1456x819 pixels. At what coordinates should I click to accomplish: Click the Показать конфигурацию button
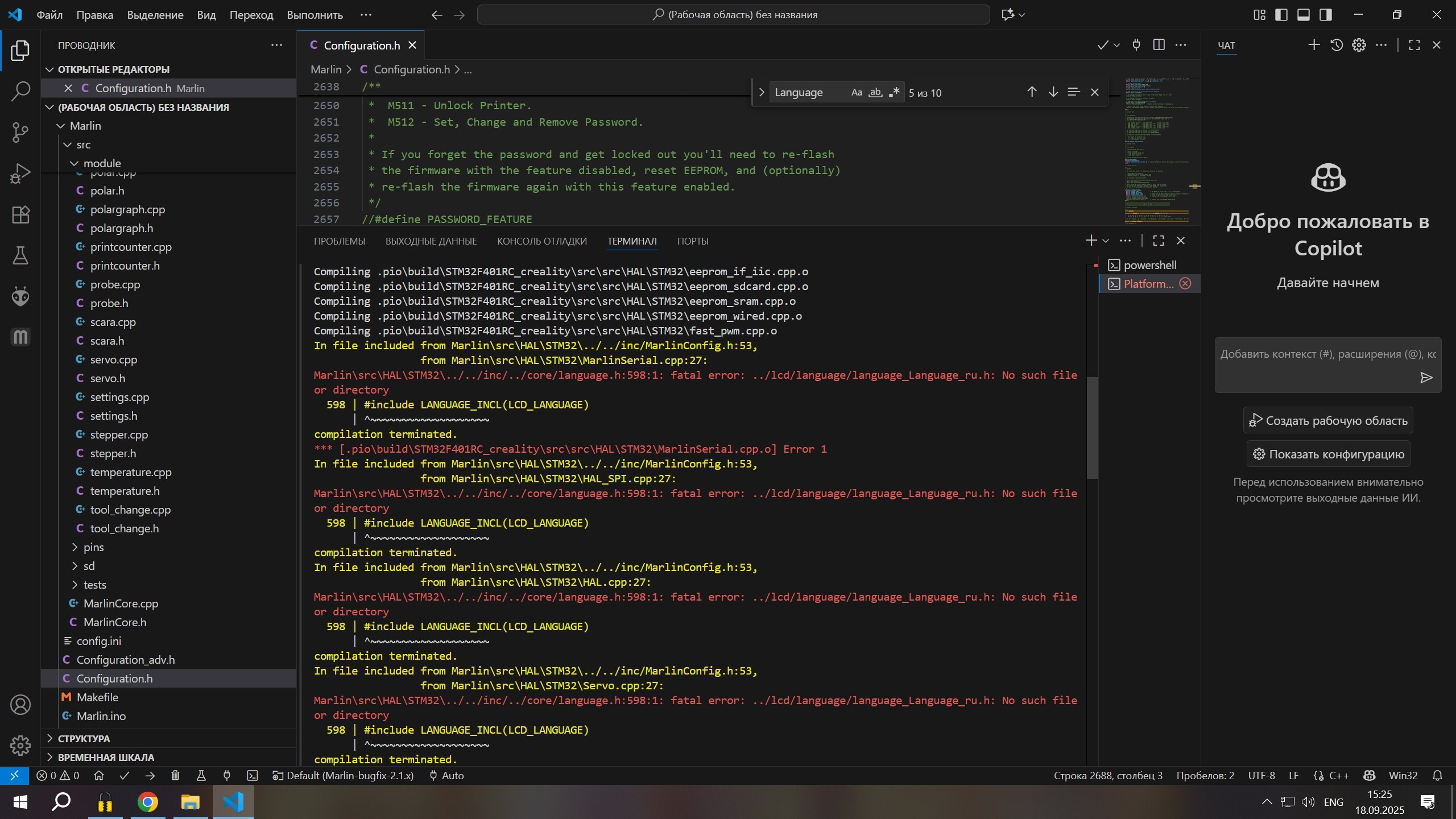[x=1328, y=454]
